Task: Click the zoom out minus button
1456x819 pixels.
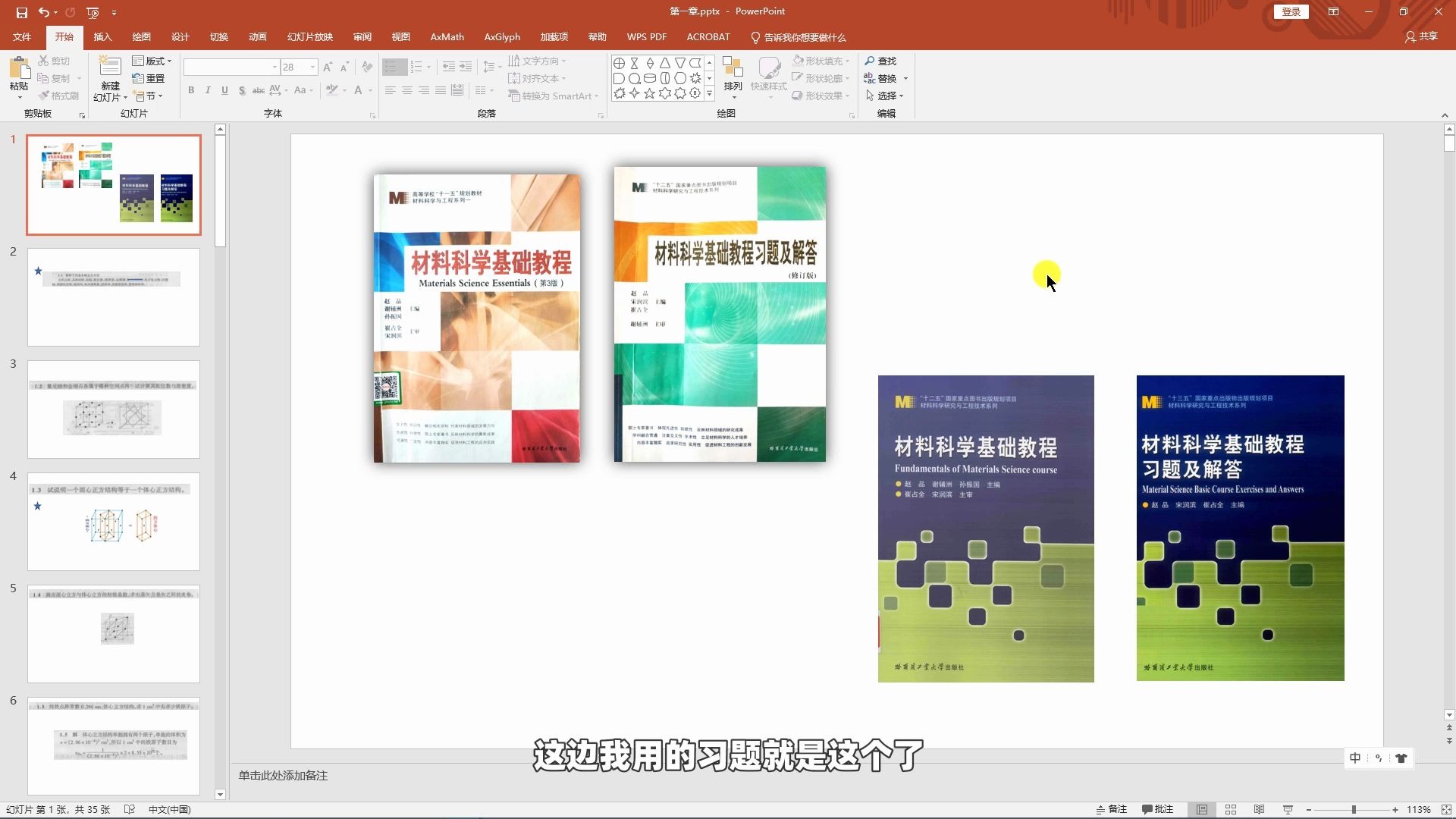Action: [x=1309, y=809]
